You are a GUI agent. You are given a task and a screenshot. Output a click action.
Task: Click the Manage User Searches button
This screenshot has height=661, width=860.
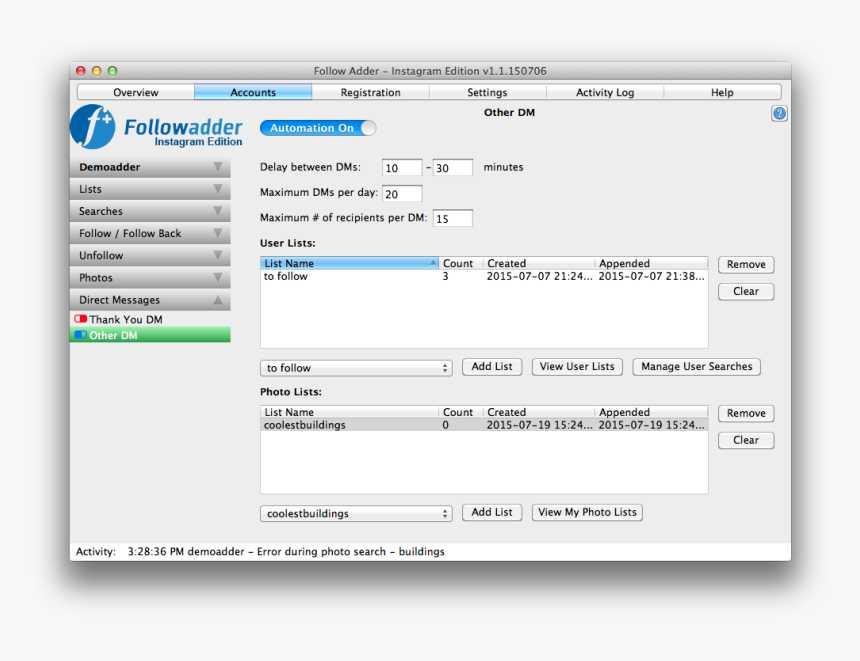(x=697, y=366)
